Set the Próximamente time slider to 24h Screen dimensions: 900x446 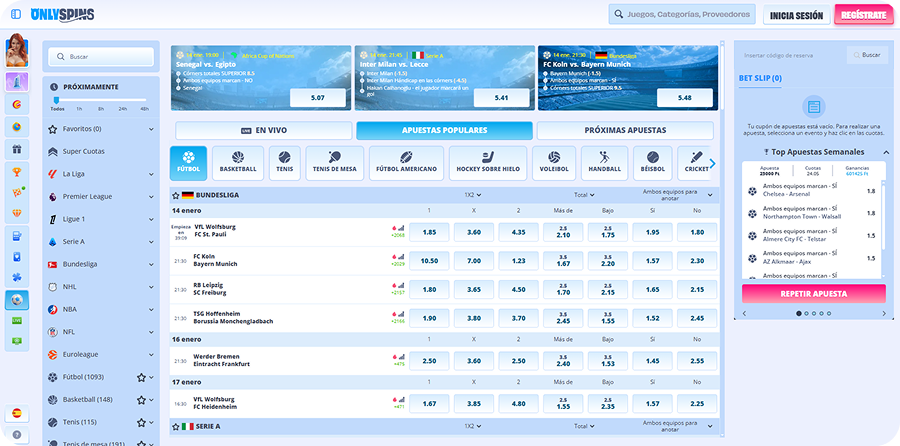coord(122,108)
